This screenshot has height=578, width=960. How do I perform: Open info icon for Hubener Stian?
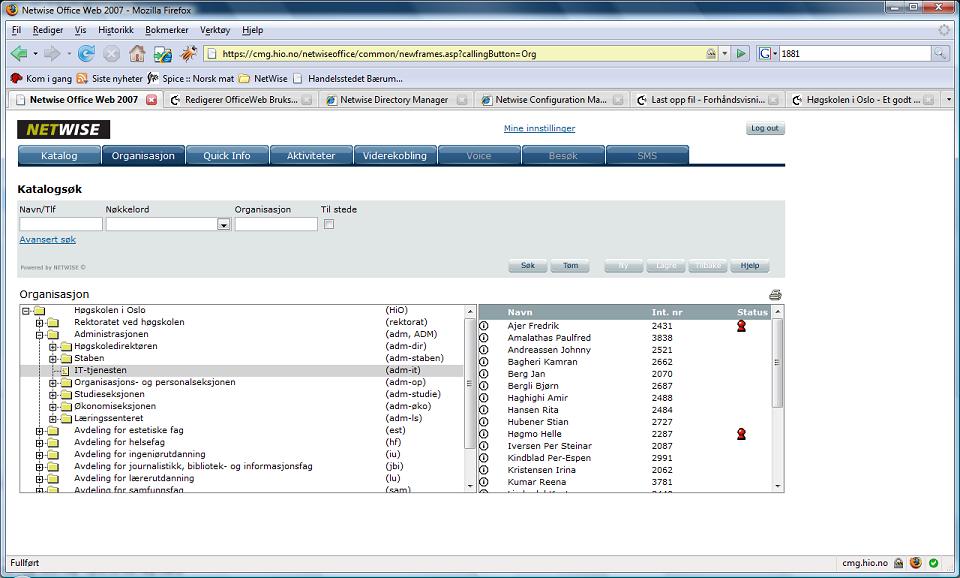click(484, 422)
